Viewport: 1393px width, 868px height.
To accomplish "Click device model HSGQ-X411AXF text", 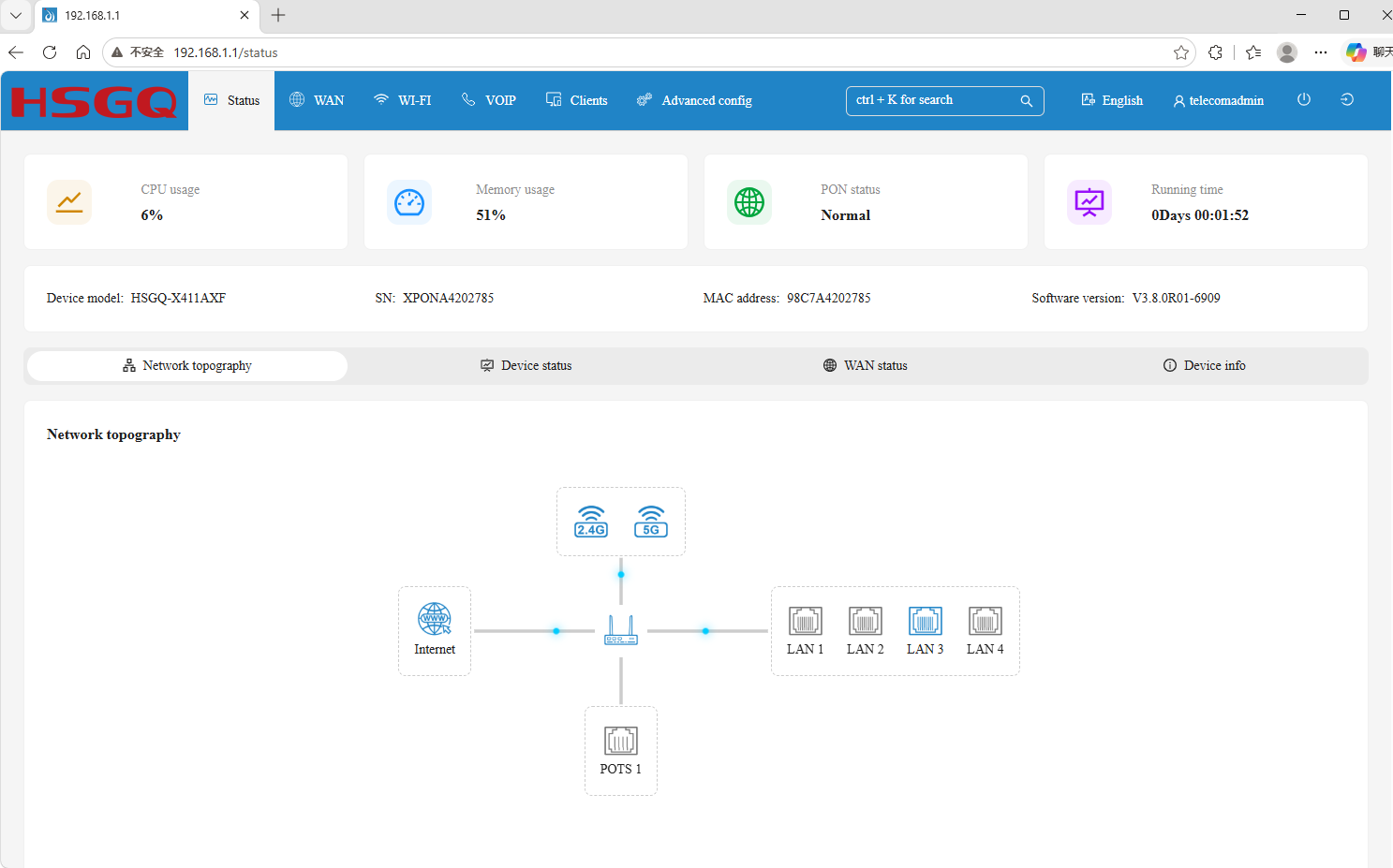I will (x=178, y=299).
